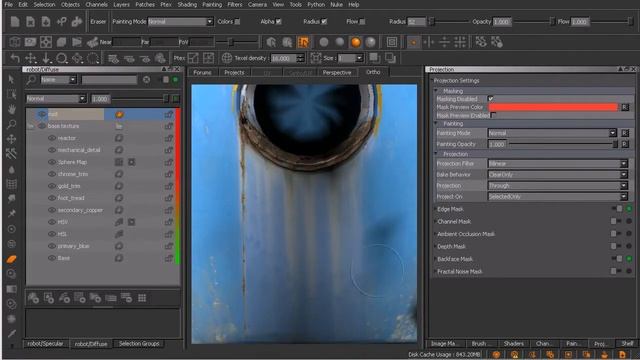Click the red Mask Preview Color swatch
The height and width of the screenshot is (360, 640).
[553, 107]
